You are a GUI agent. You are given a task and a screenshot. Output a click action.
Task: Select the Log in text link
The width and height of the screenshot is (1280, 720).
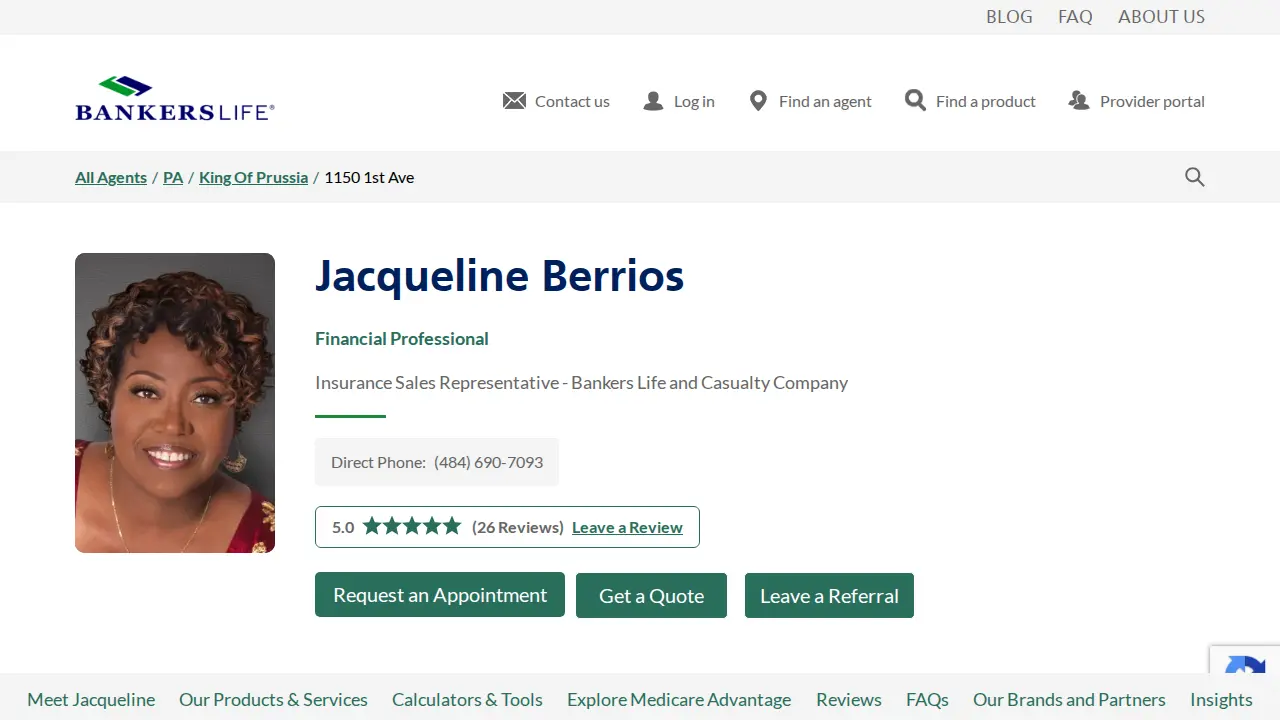tap(694, 101)
